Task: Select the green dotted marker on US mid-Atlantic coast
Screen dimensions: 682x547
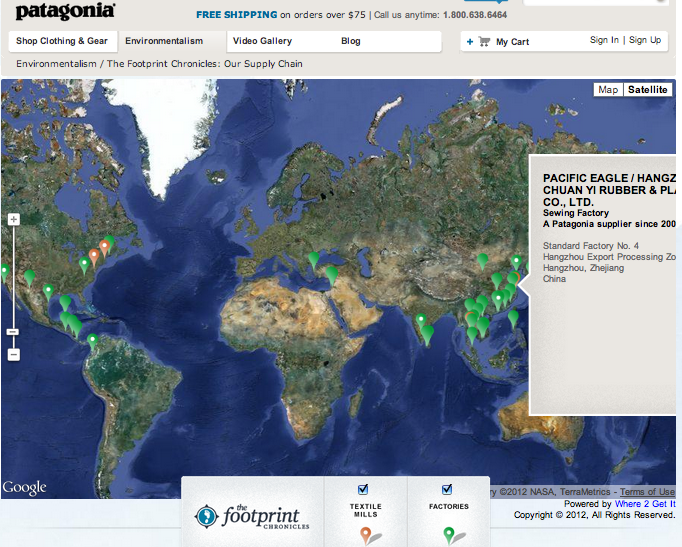Action: coord(84,265)
